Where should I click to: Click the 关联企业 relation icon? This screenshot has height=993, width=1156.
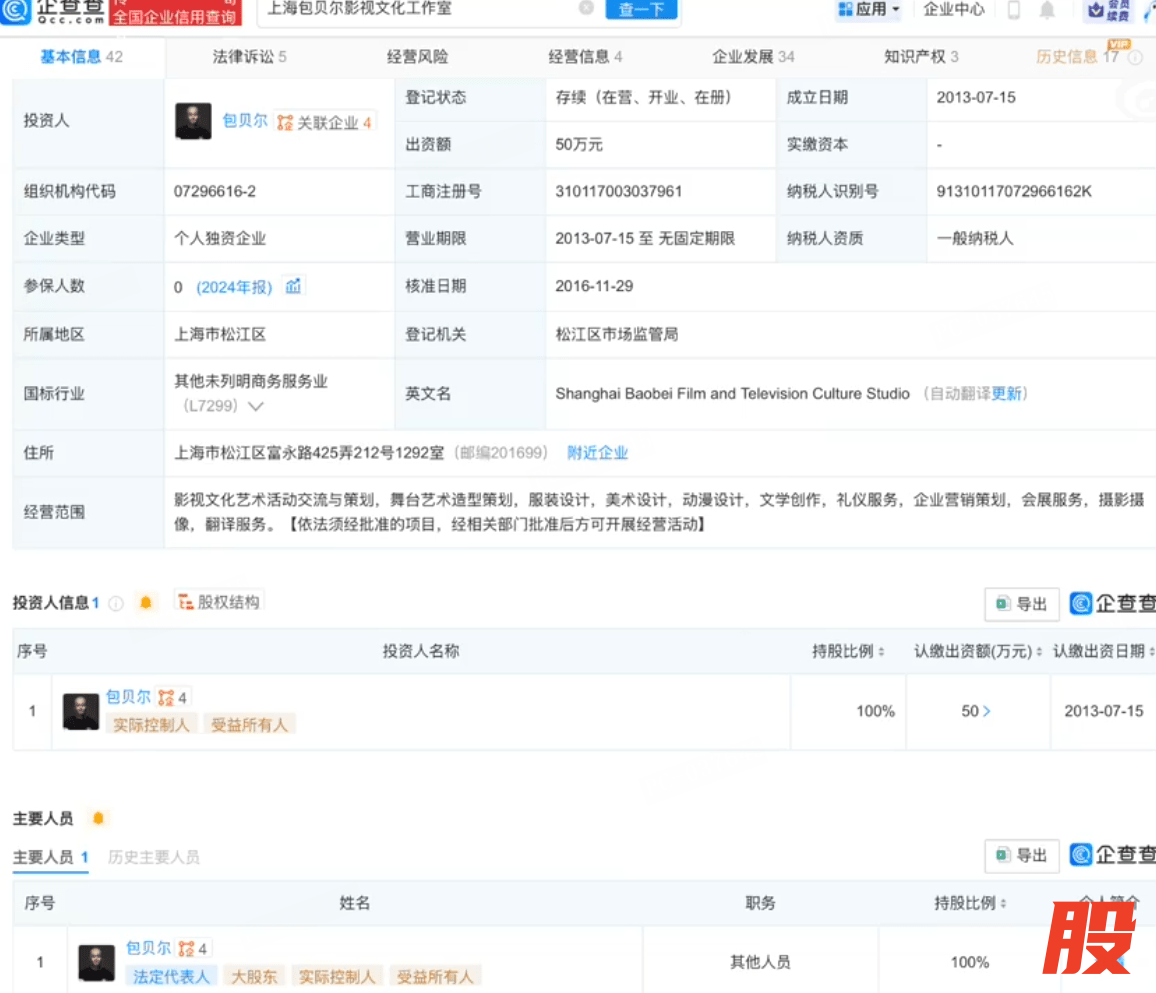(285, 122)
